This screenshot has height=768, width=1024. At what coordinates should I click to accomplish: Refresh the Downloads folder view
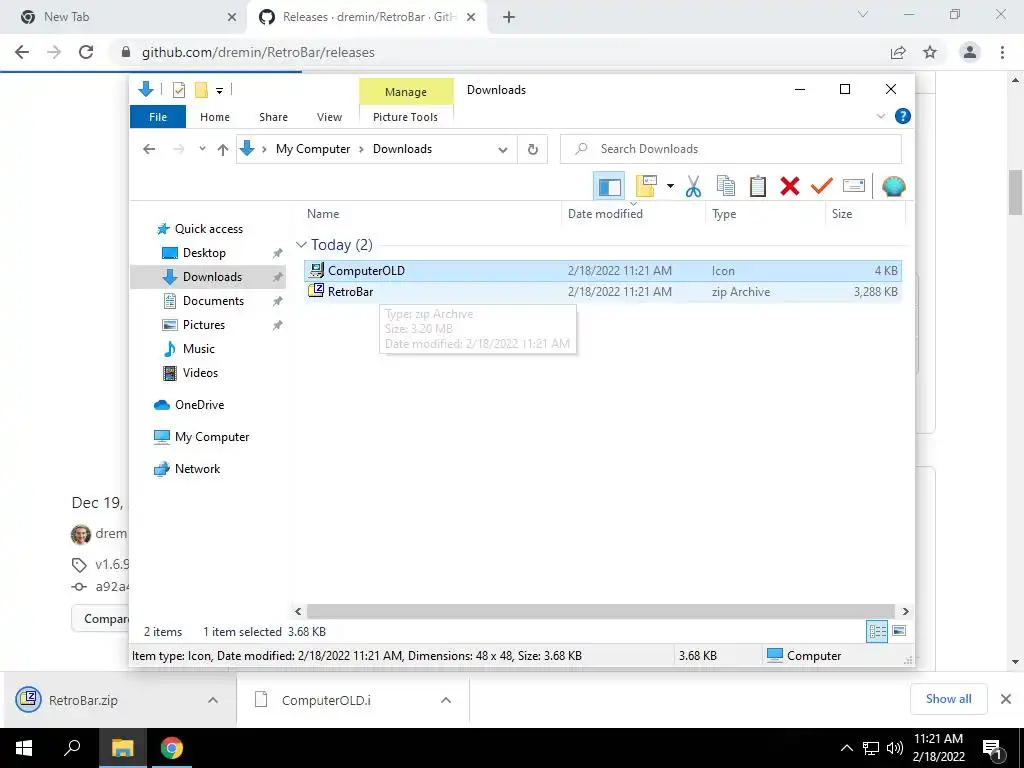[533, 150]
